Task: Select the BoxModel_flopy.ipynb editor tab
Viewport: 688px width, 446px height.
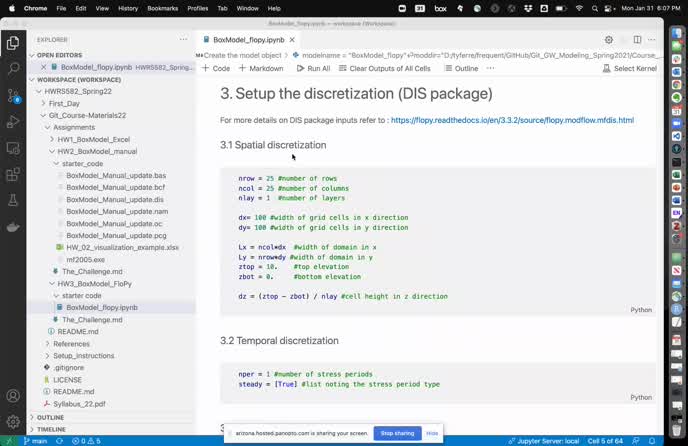Action: point(247,40)
